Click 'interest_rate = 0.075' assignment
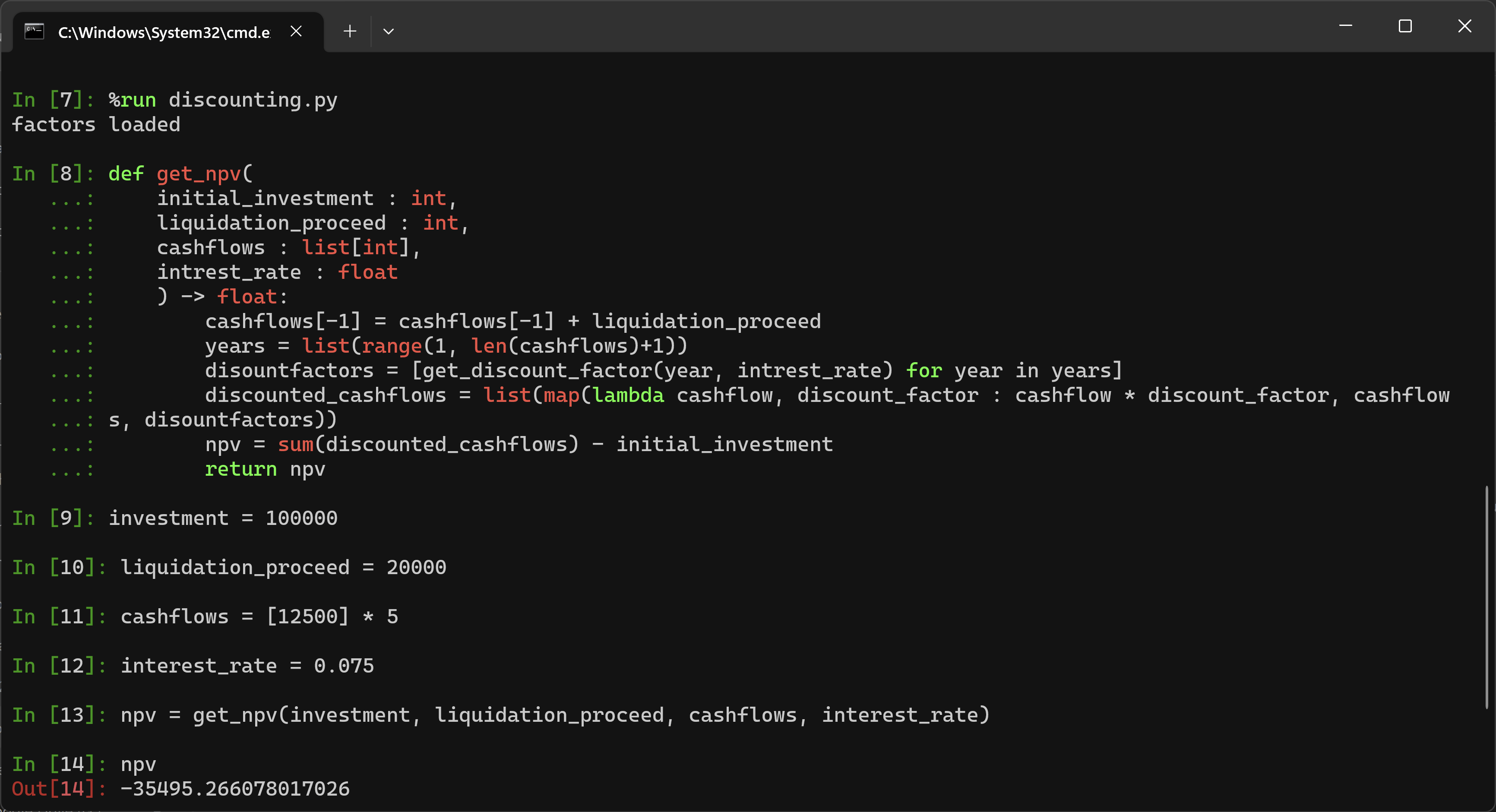Image resolution: width=1496 pixels, height=812 pixels. click(247, 666)
